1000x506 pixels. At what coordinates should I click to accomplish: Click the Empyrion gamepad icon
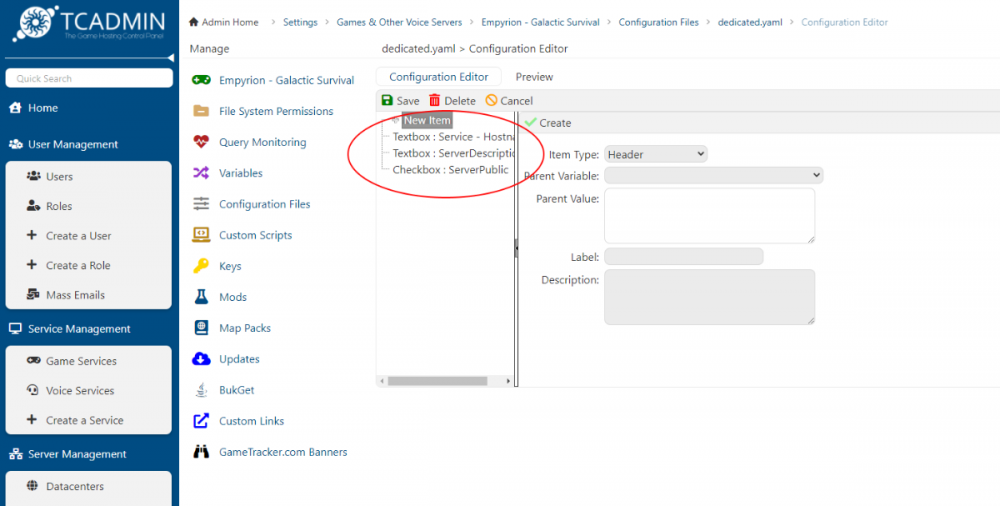click(201, 80)
